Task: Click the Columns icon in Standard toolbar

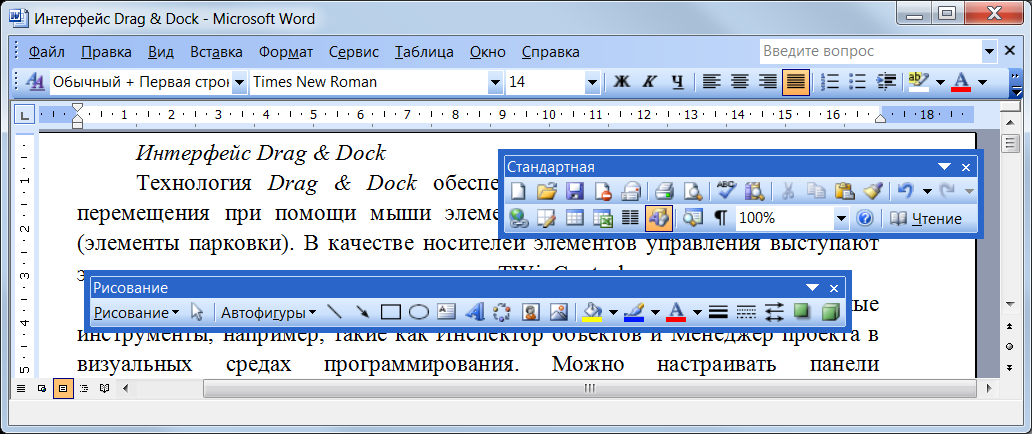Action: (630, 218)
